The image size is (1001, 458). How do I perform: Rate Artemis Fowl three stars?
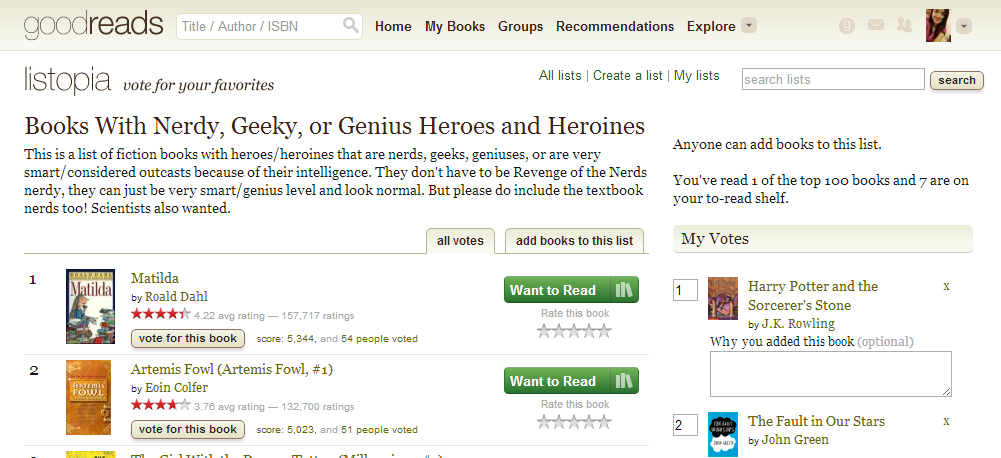click(x=574, y=422)
